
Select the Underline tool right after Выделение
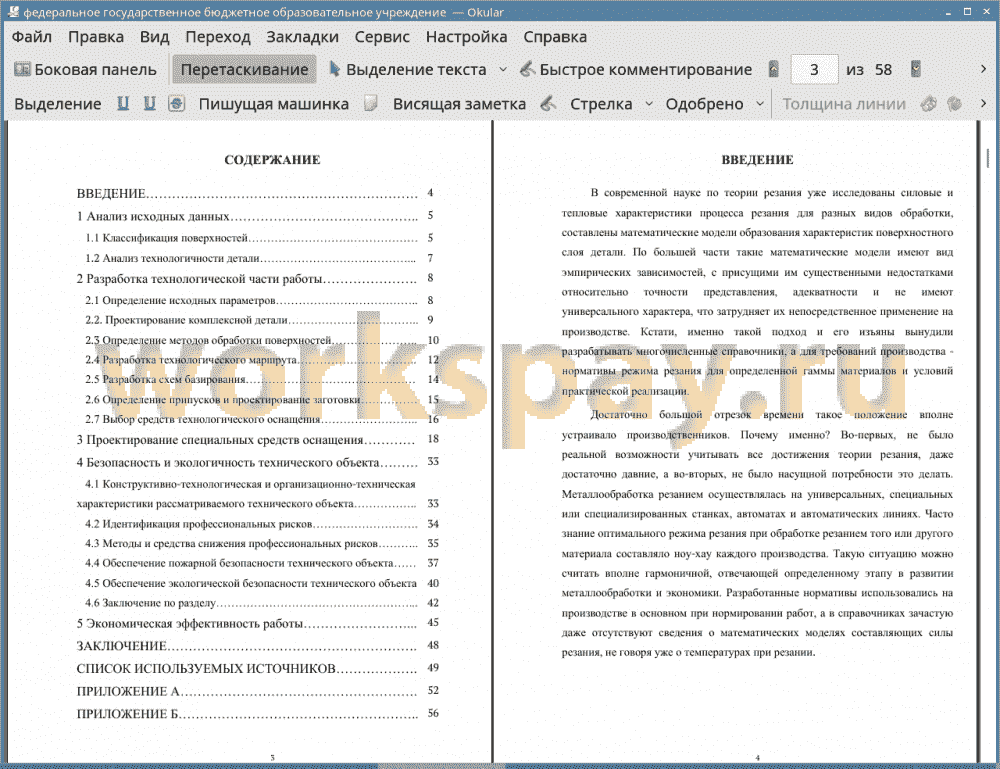[x=123, y=104]
